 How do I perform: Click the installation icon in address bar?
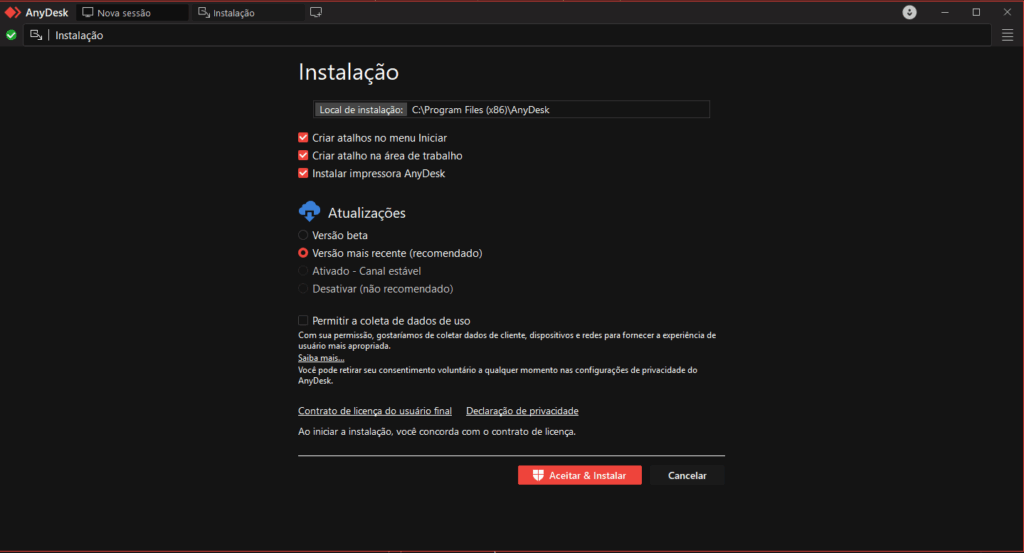36,35
